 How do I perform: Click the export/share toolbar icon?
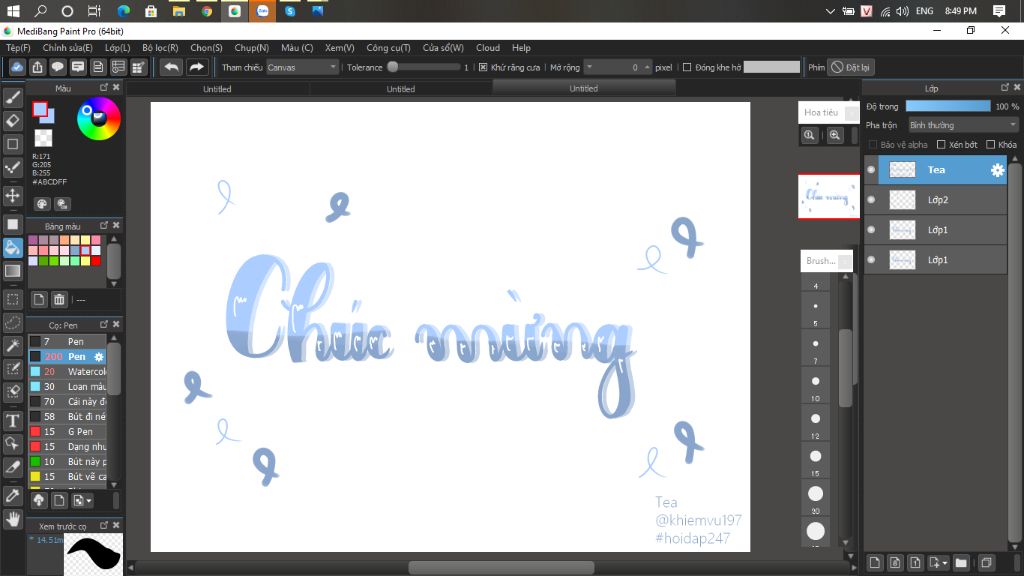point(37,67)
